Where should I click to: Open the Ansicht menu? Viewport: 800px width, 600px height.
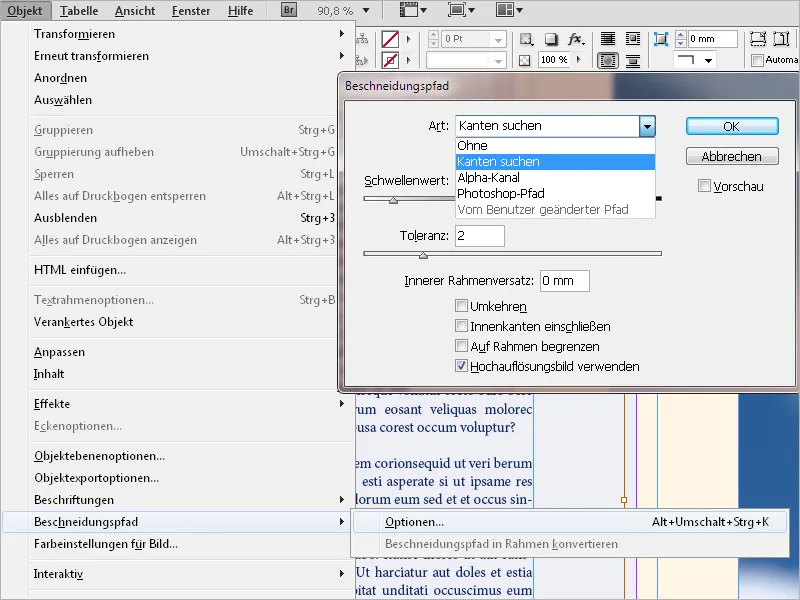point(135,10)
